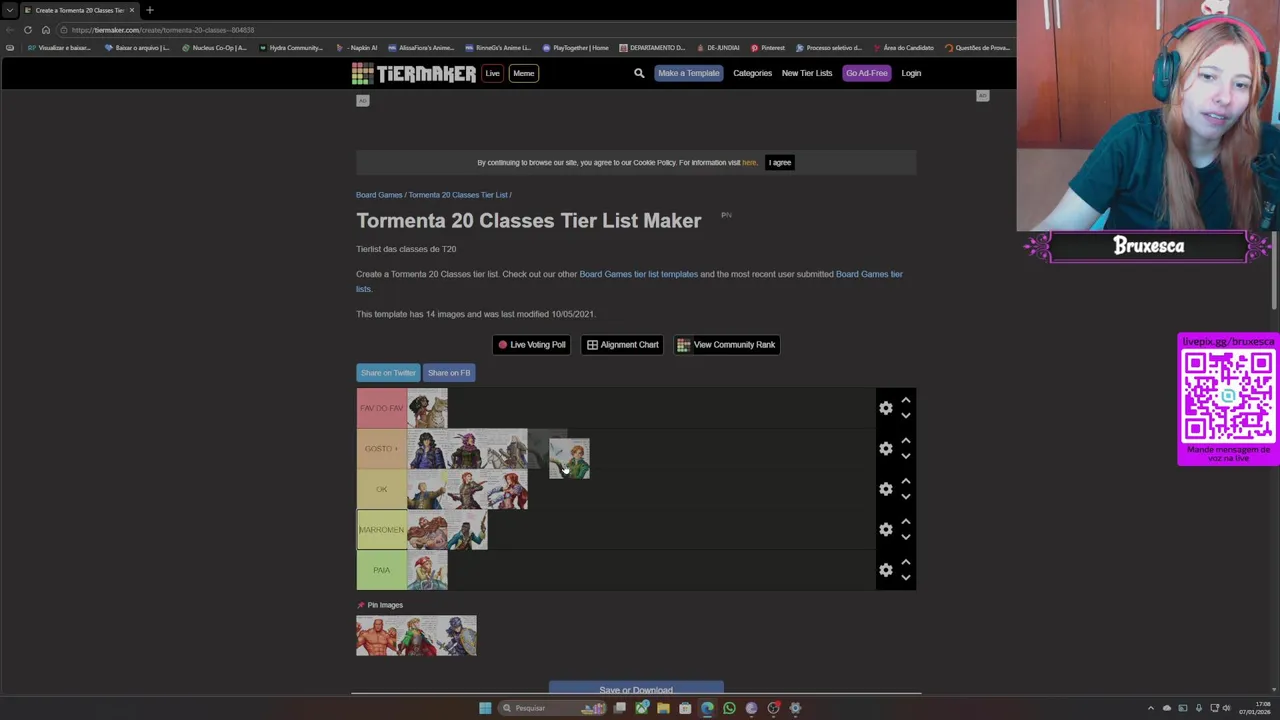The image size is (1280, 720).
Task: Open the Alignment Chart view
Action: [x=622, y=345]
